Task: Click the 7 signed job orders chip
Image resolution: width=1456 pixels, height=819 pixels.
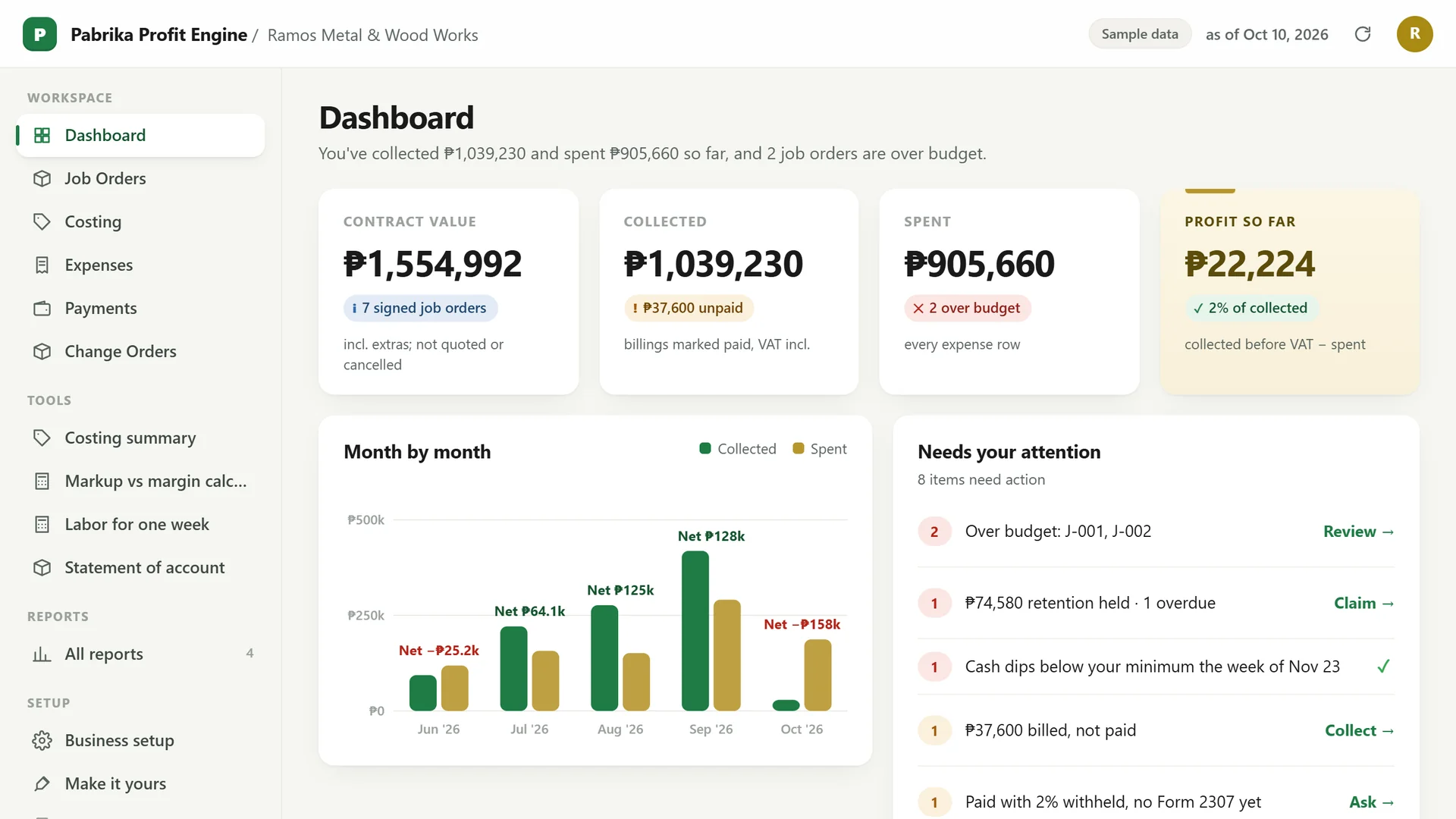Action: [x=420, y=308]
